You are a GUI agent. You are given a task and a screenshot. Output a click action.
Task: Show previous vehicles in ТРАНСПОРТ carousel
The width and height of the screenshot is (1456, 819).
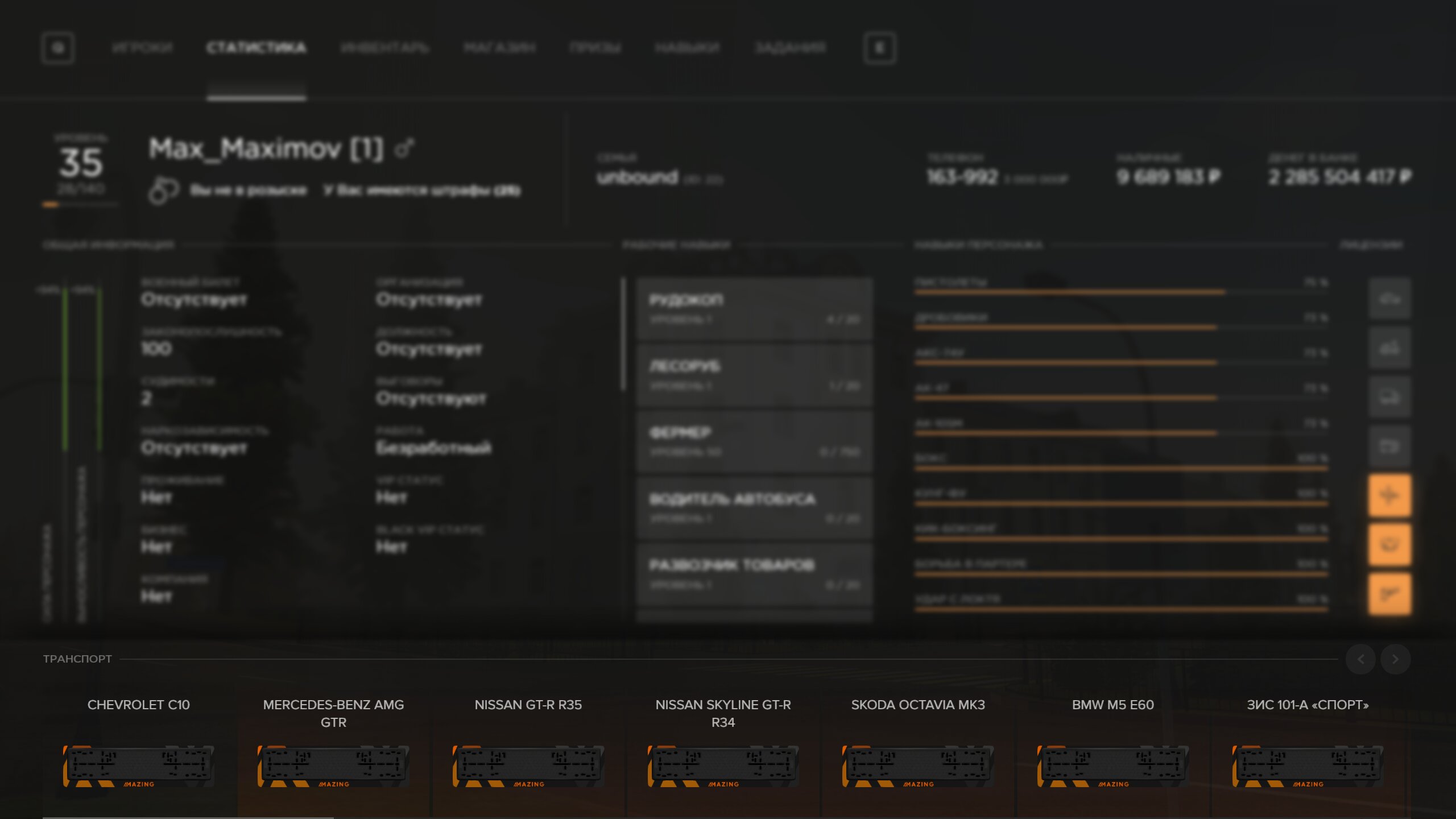(x=1360, y=659)
